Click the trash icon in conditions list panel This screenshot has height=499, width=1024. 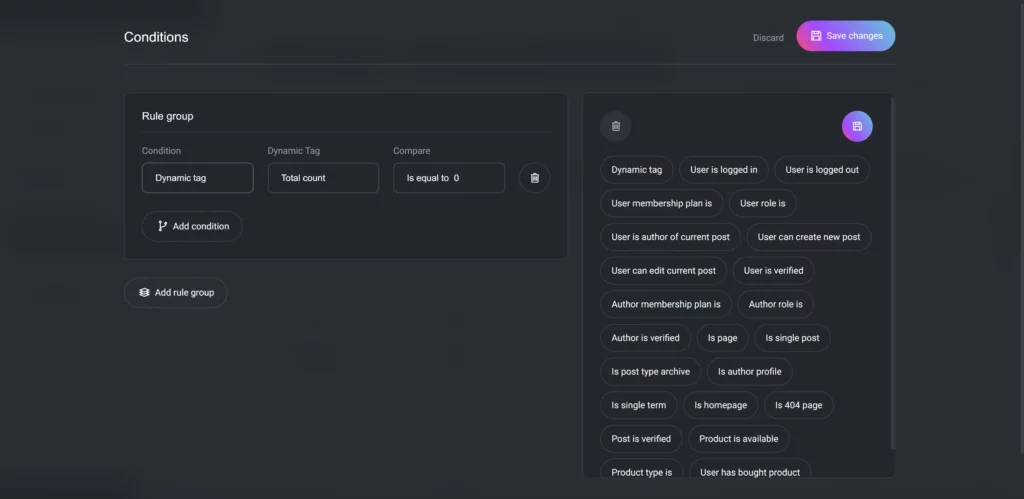click(x=615, y=126)
